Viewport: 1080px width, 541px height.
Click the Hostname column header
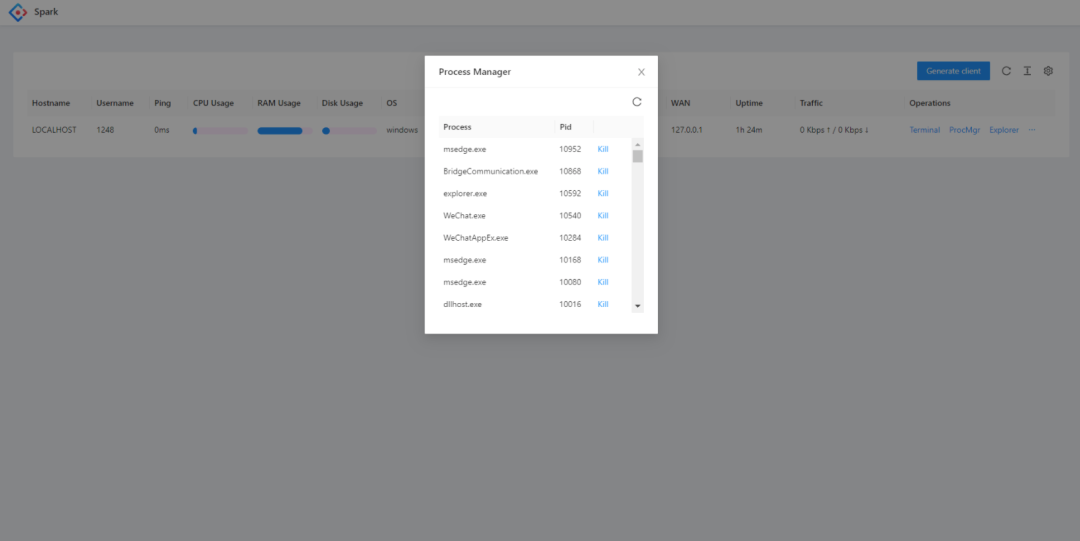[51, 103]
